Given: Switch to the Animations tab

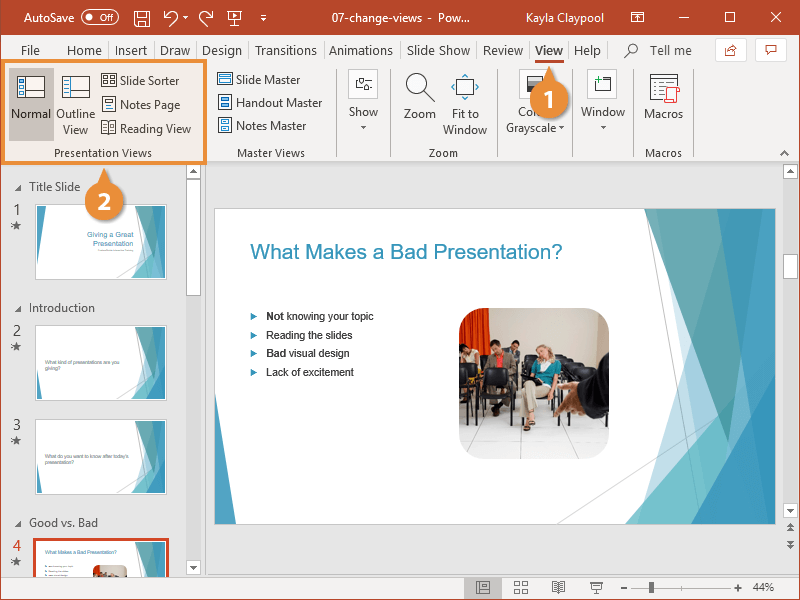Looking at the screenshot, I should tap(361, 50).
